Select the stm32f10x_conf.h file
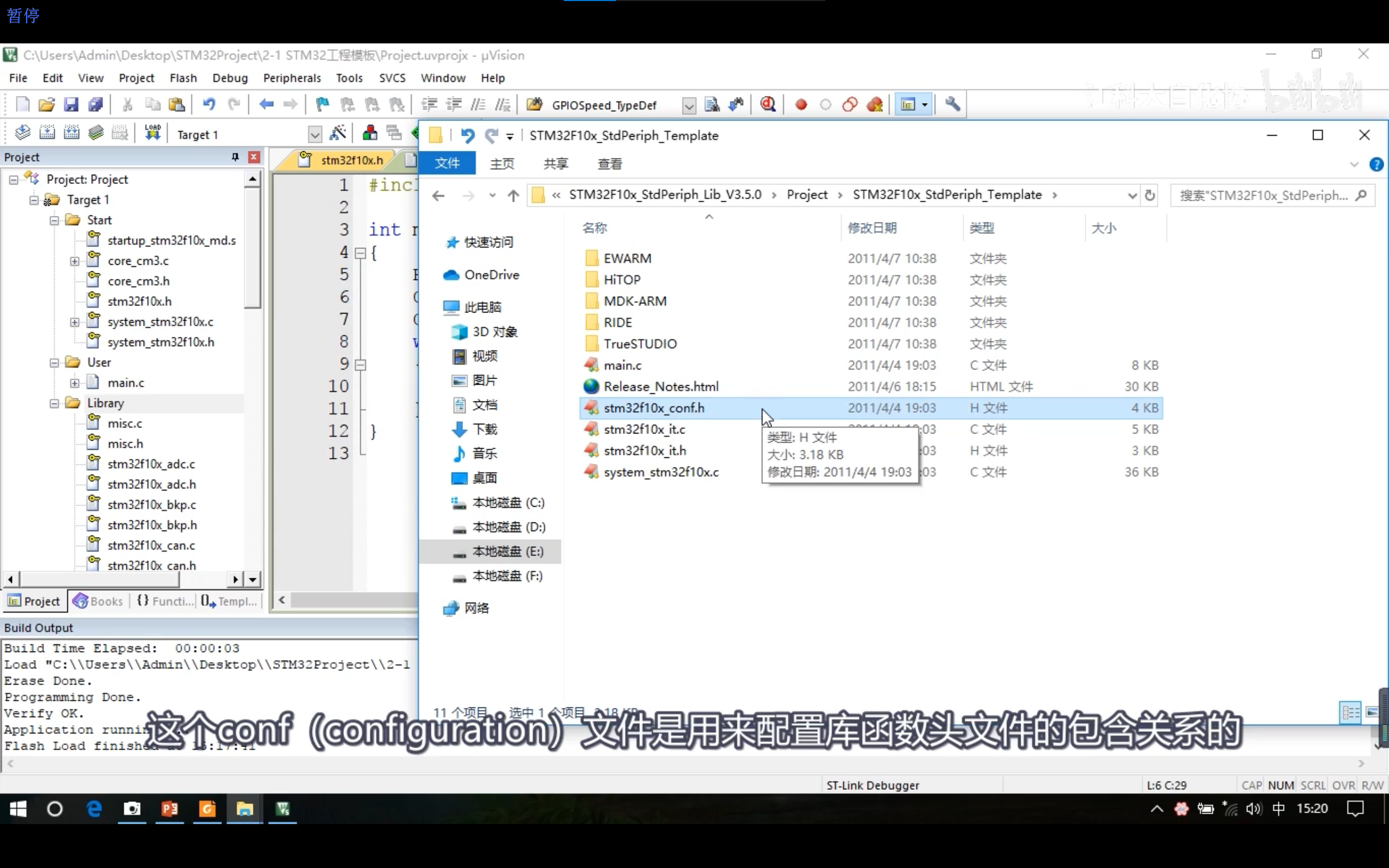This screenshot has height=868, width=1389. pos(654,407)
